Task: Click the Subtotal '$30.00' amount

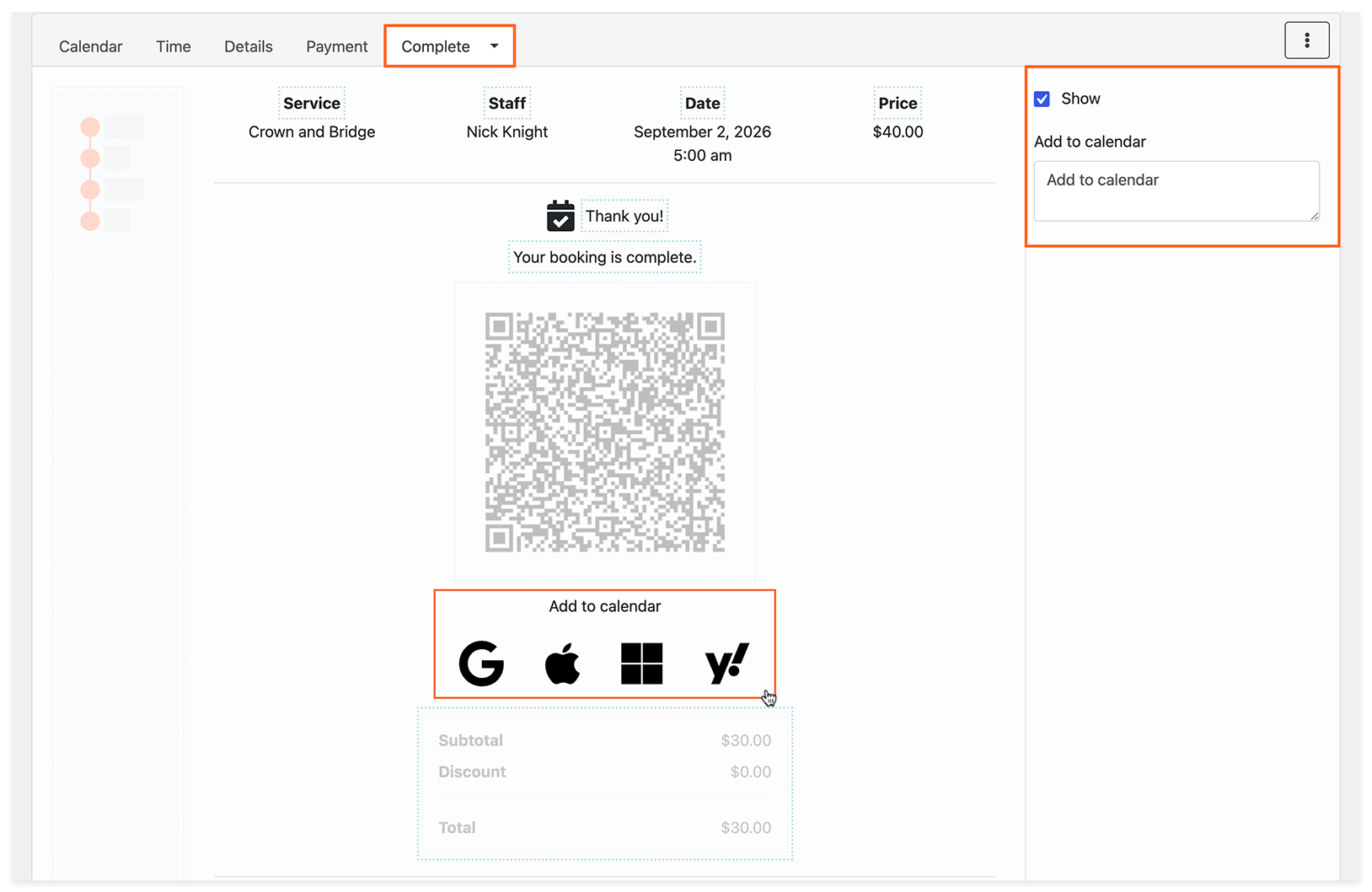Action: coord(746,740)
